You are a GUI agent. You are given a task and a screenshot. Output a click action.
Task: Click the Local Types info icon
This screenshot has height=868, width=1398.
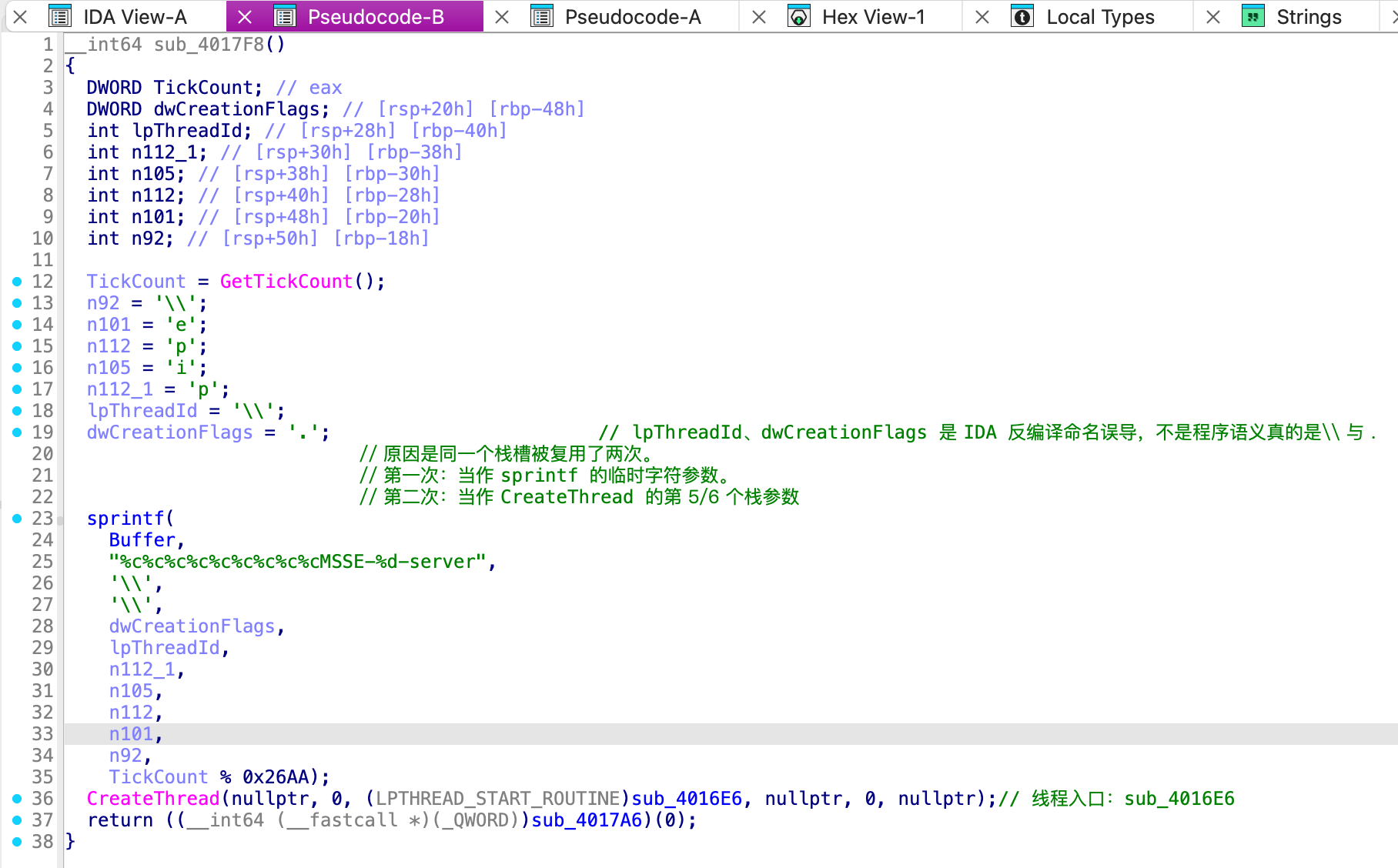(1023, 16)
